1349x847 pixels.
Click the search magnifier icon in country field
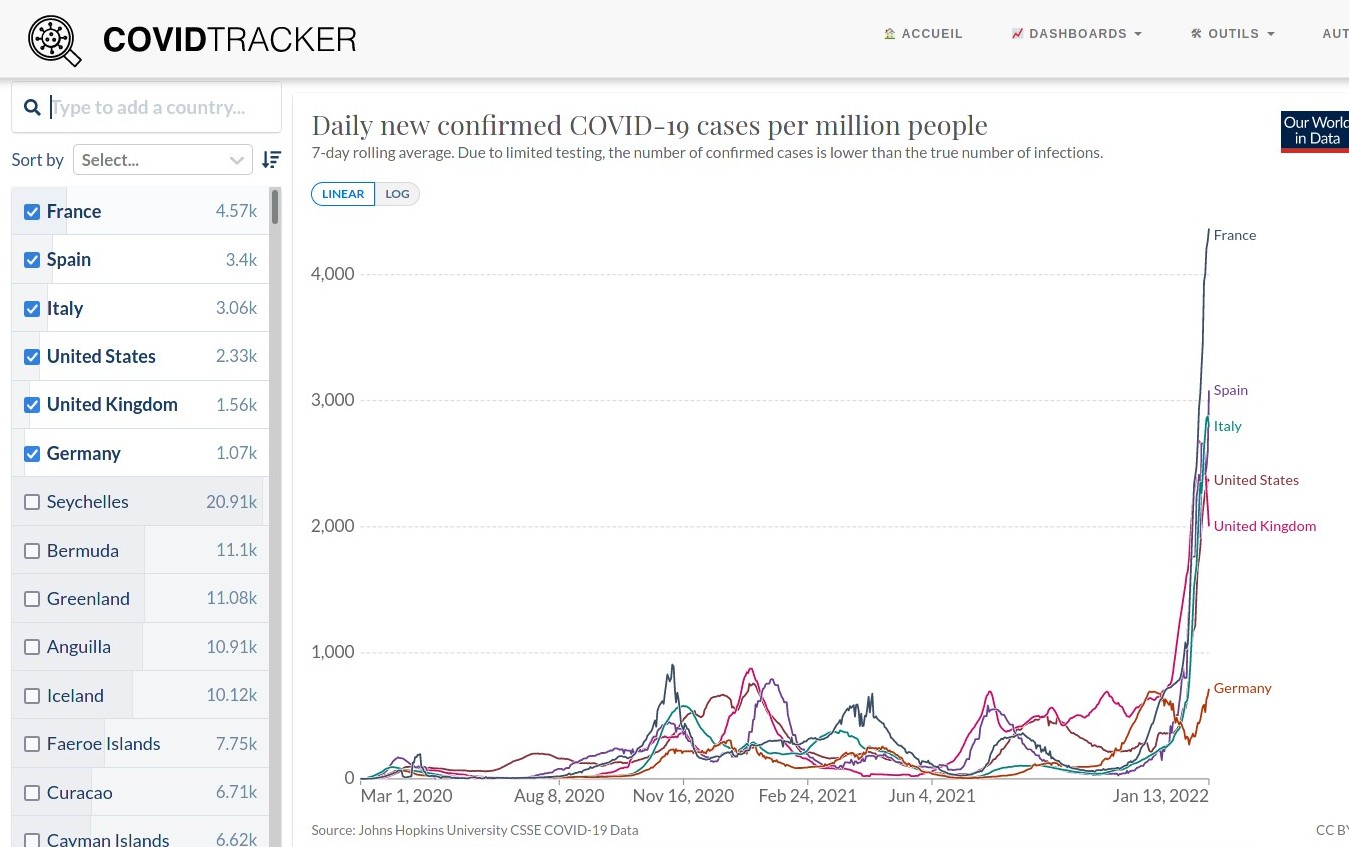click(32, 108)
